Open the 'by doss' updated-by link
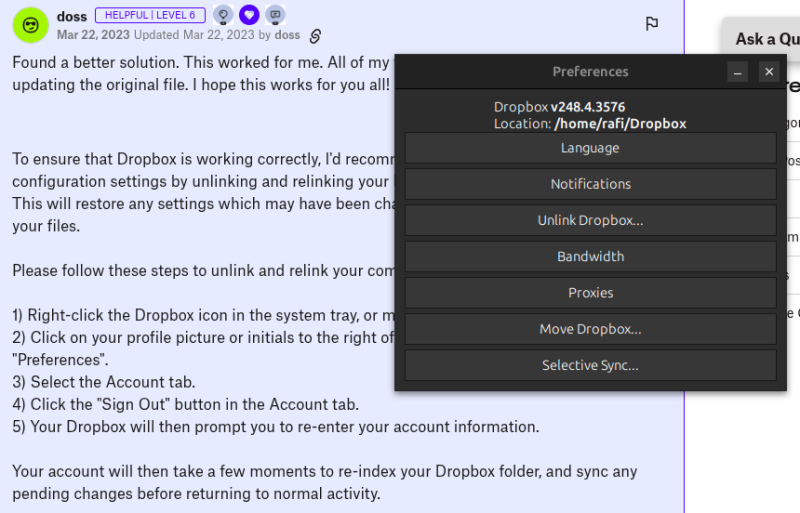This screenshot has width=800, height=513. [287, 35]
